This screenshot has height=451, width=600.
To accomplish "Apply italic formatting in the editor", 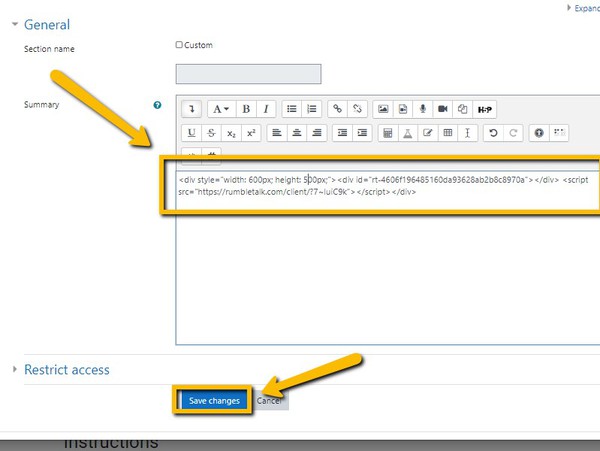I will pos(266,108).
